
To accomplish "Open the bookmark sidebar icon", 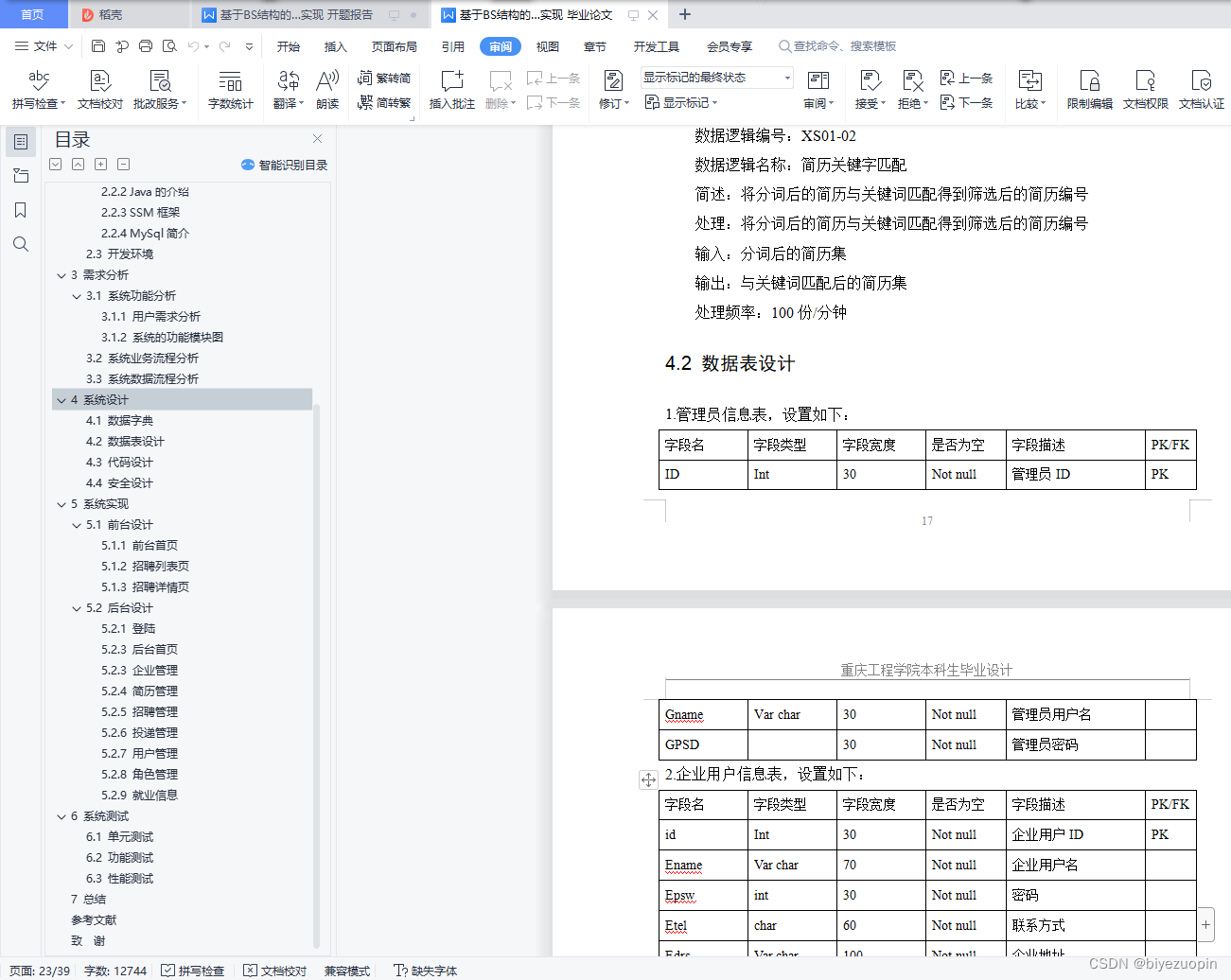I will pos(21,210).
